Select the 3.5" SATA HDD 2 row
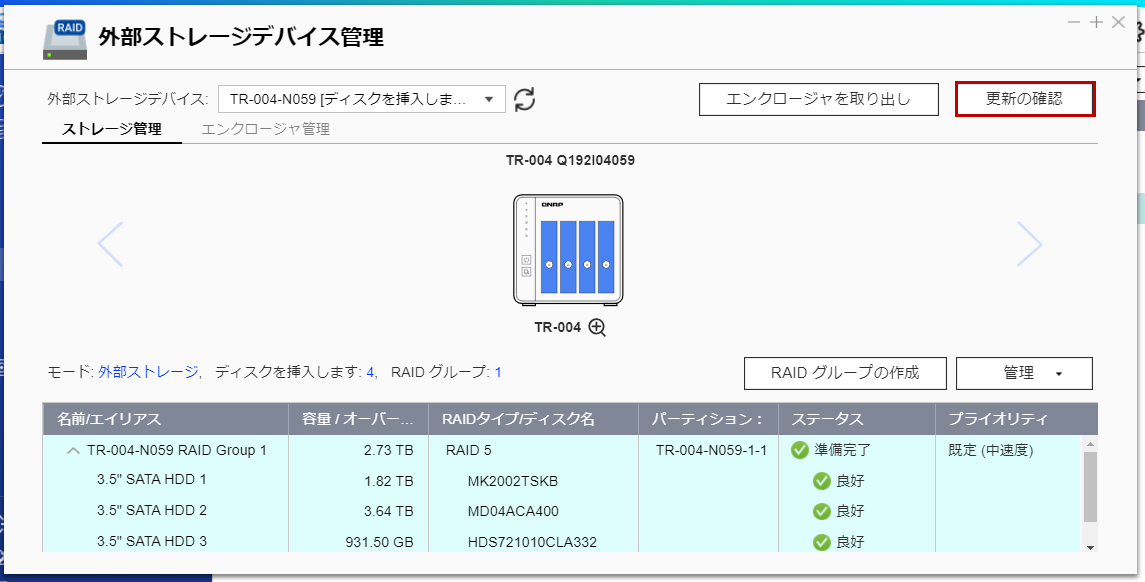Viewport: 1145px width, 582px height. 562,511
